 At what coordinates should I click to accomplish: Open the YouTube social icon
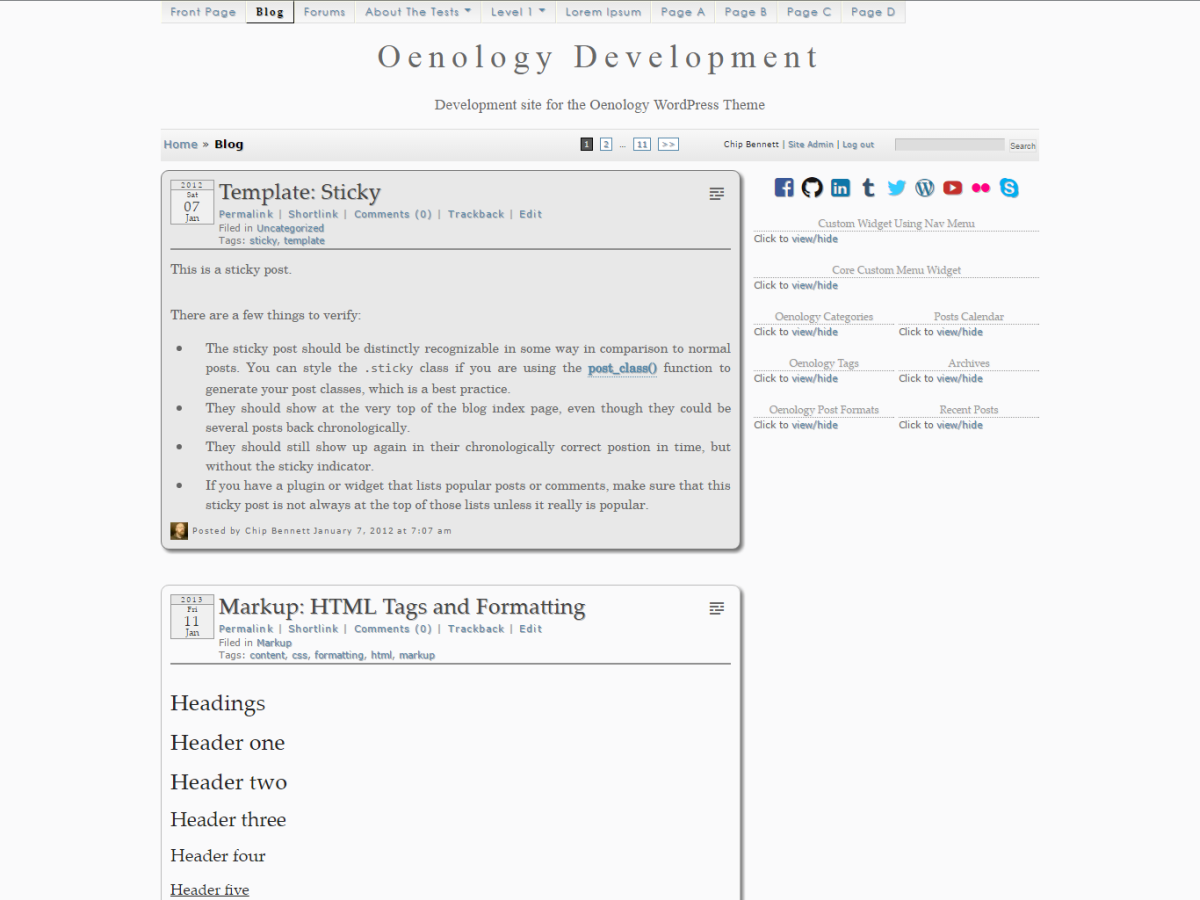952,187
